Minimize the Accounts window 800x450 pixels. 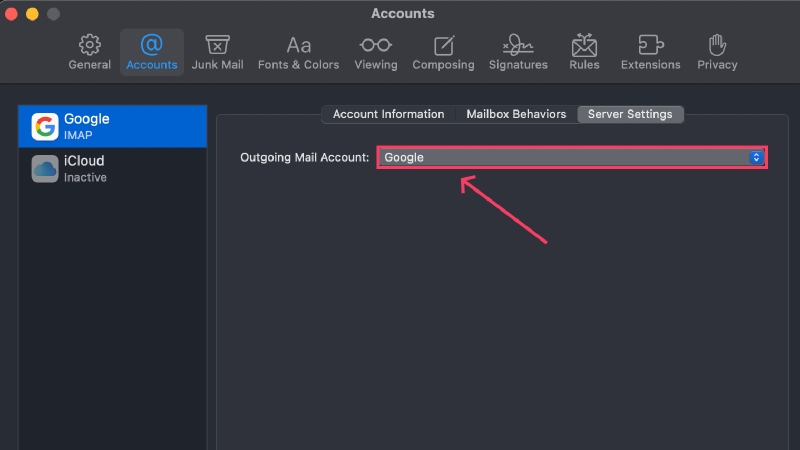click(x=32, y=14)
